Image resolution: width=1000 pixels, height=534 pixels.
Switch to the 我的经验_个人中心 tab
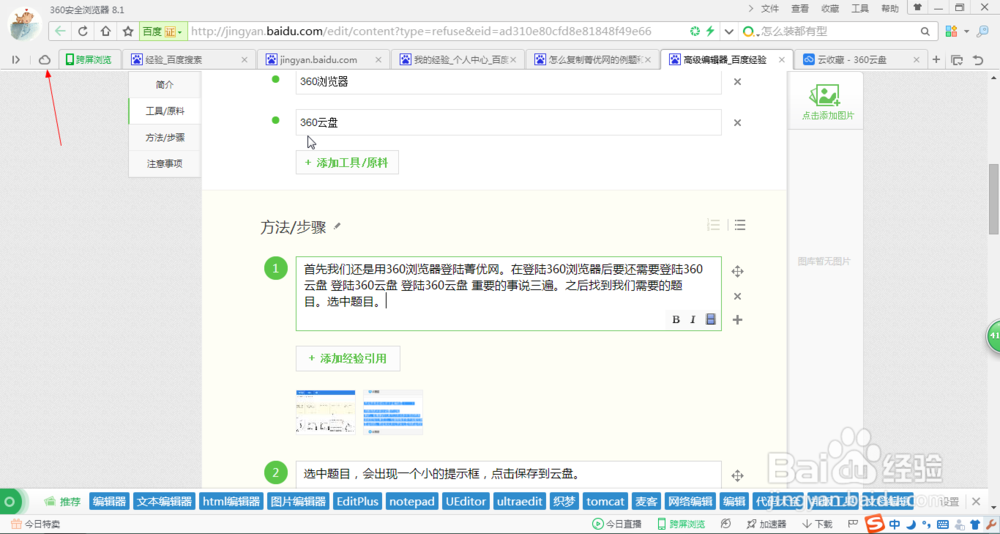(x=458, y=60)
